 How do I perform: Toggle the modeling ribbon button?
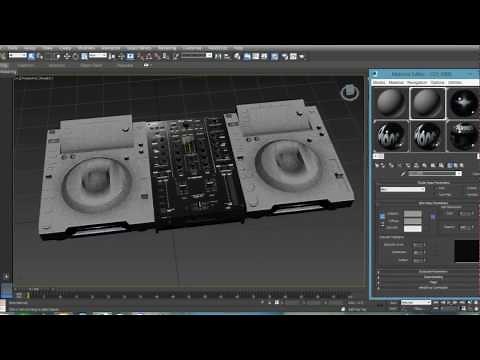(x=247, y=56)
